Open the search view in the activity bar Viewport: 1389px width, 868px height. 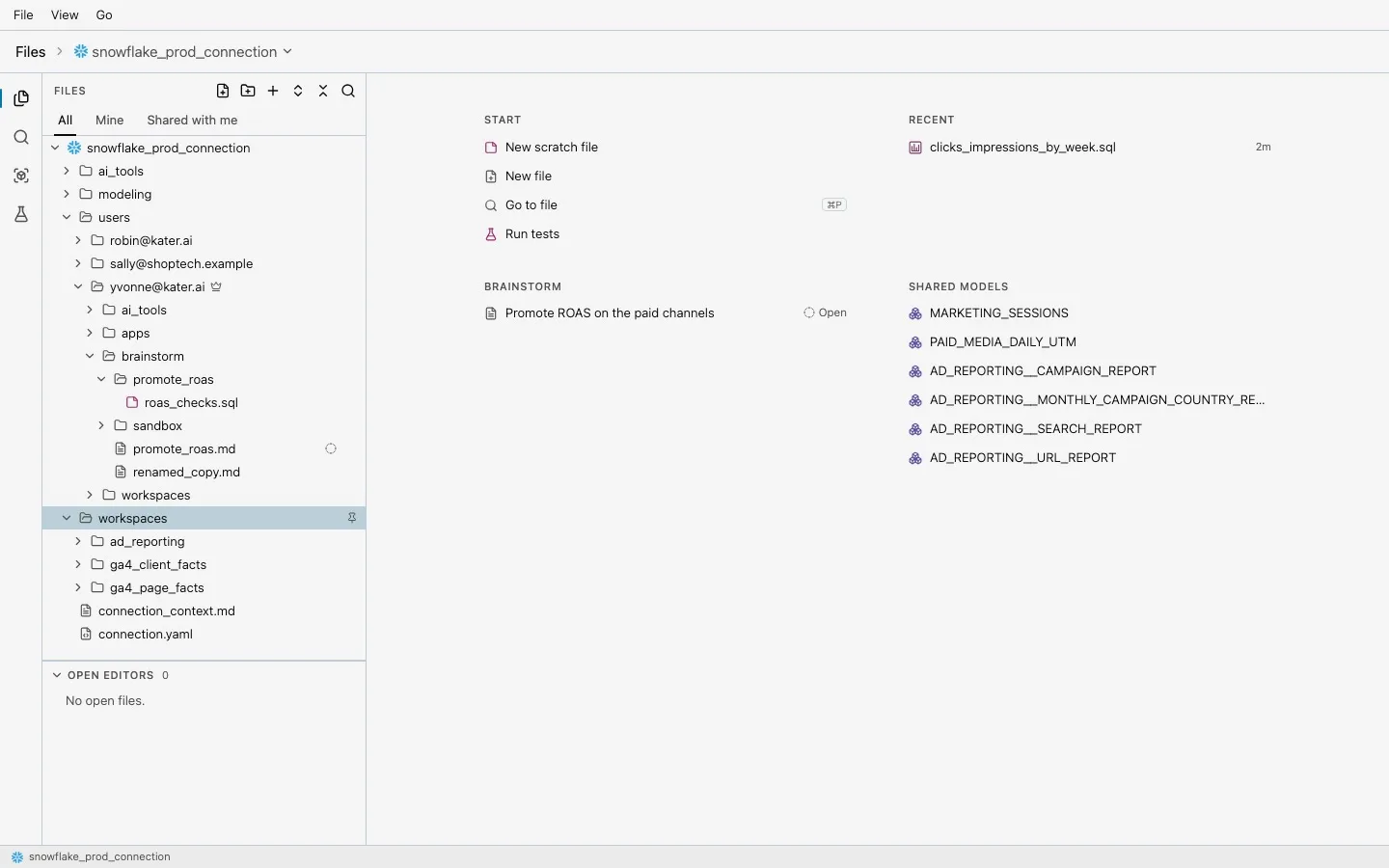pos(21,137)
